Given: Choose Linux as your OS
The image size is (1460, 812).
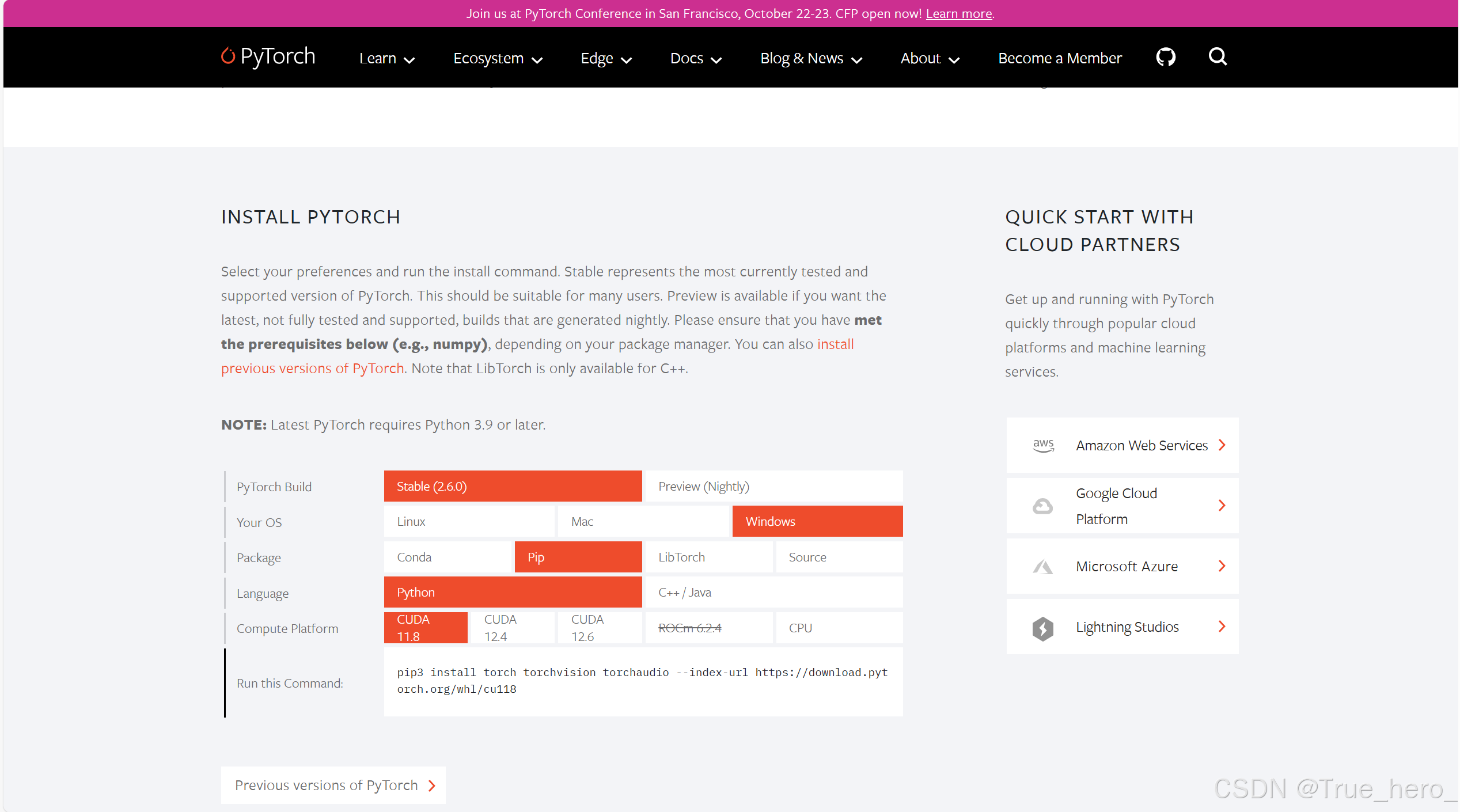Looking at the screenshot, I should tap(469, 522).
